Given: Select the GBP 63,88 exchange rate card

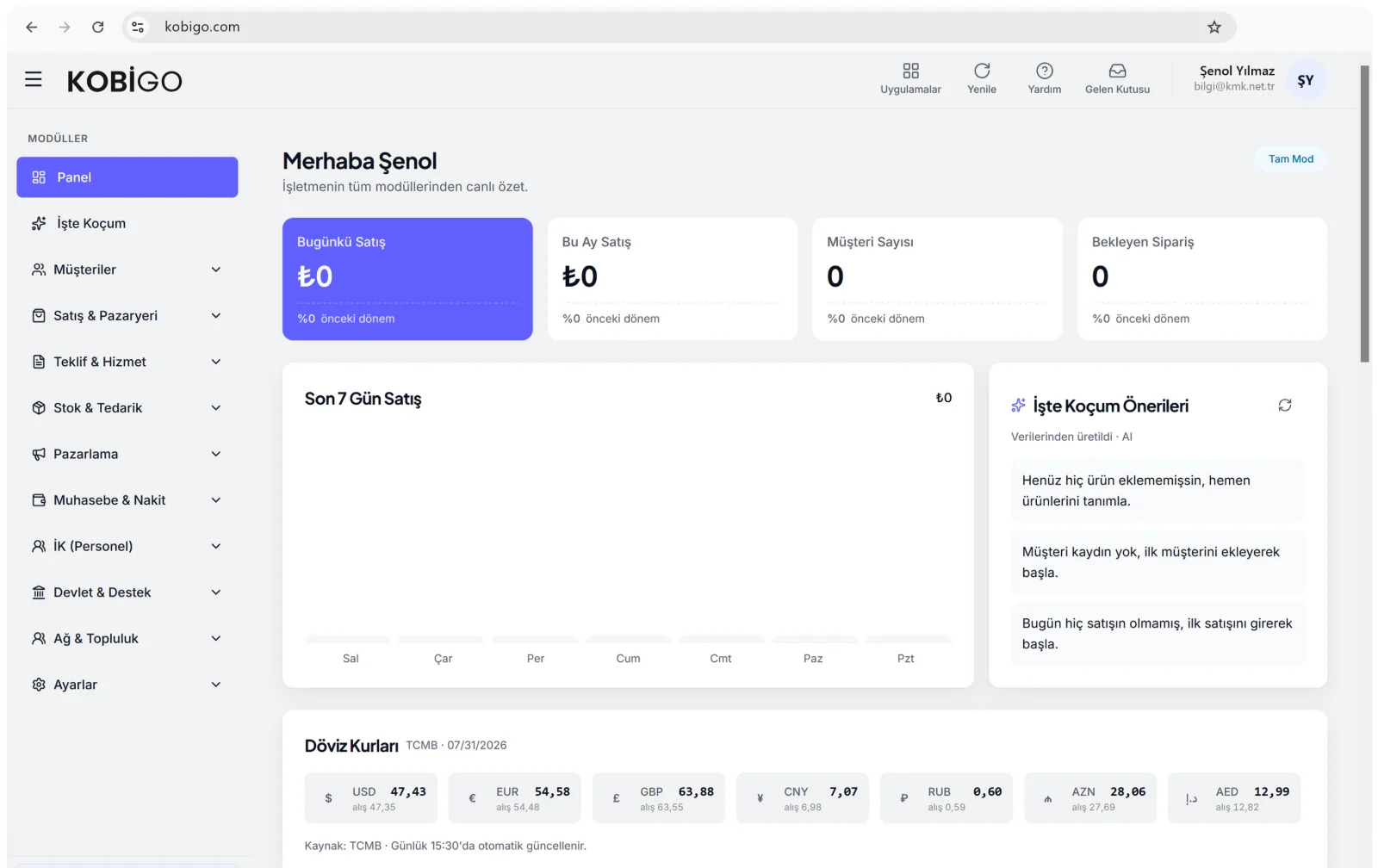Looking at the screenshot, I should coord(659,798).
